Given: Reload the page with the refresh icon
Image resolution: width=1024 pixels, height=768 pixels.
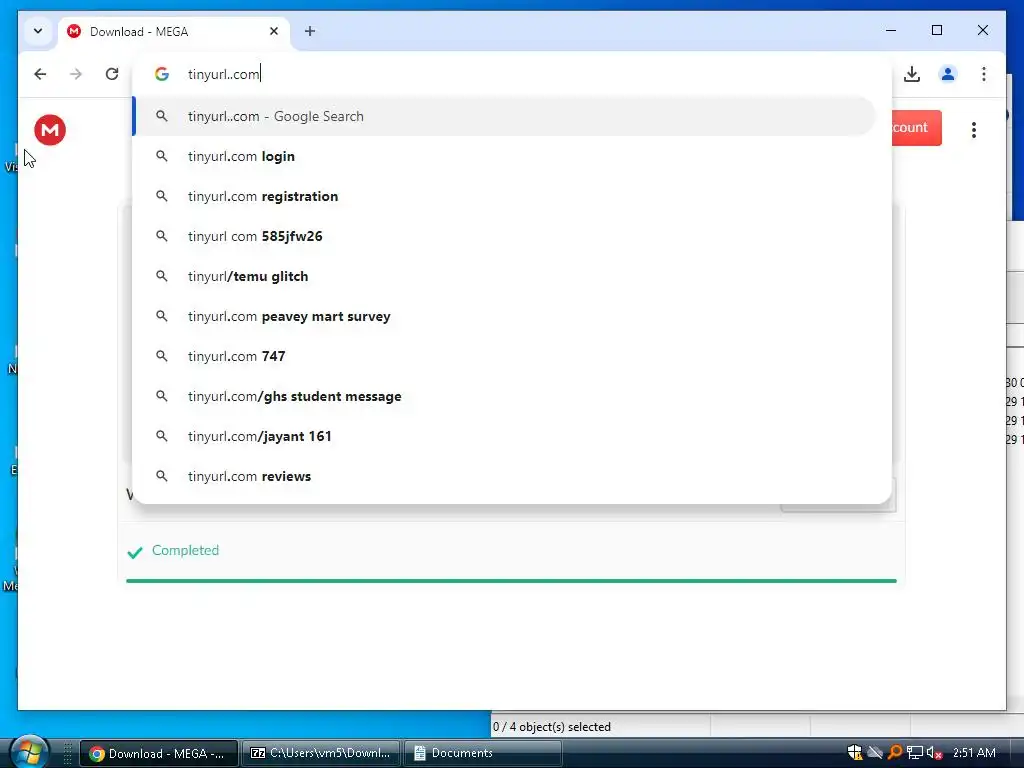Looking at the screenshot, I should [x=112, y=74].
